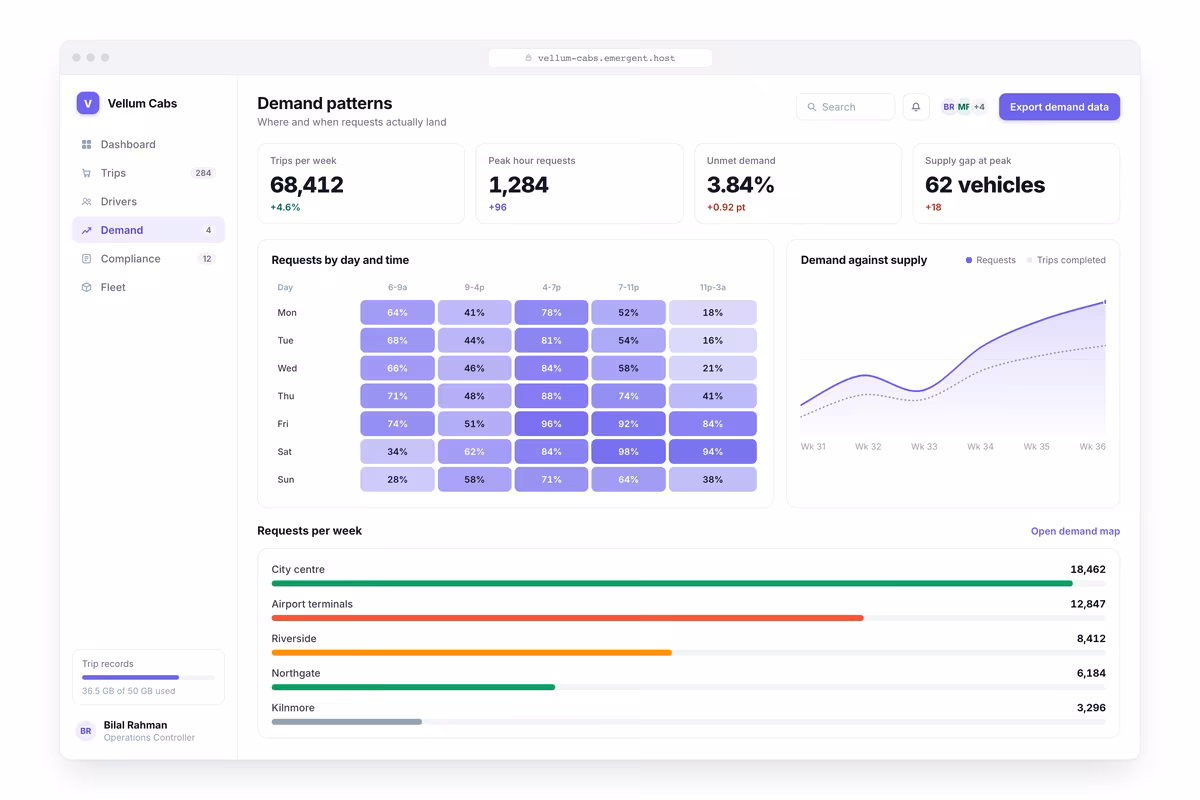The width and height of the screenshot is (1200, 800).
Task: Click the Compliance 12 count badge
Action: pos(207,259)
